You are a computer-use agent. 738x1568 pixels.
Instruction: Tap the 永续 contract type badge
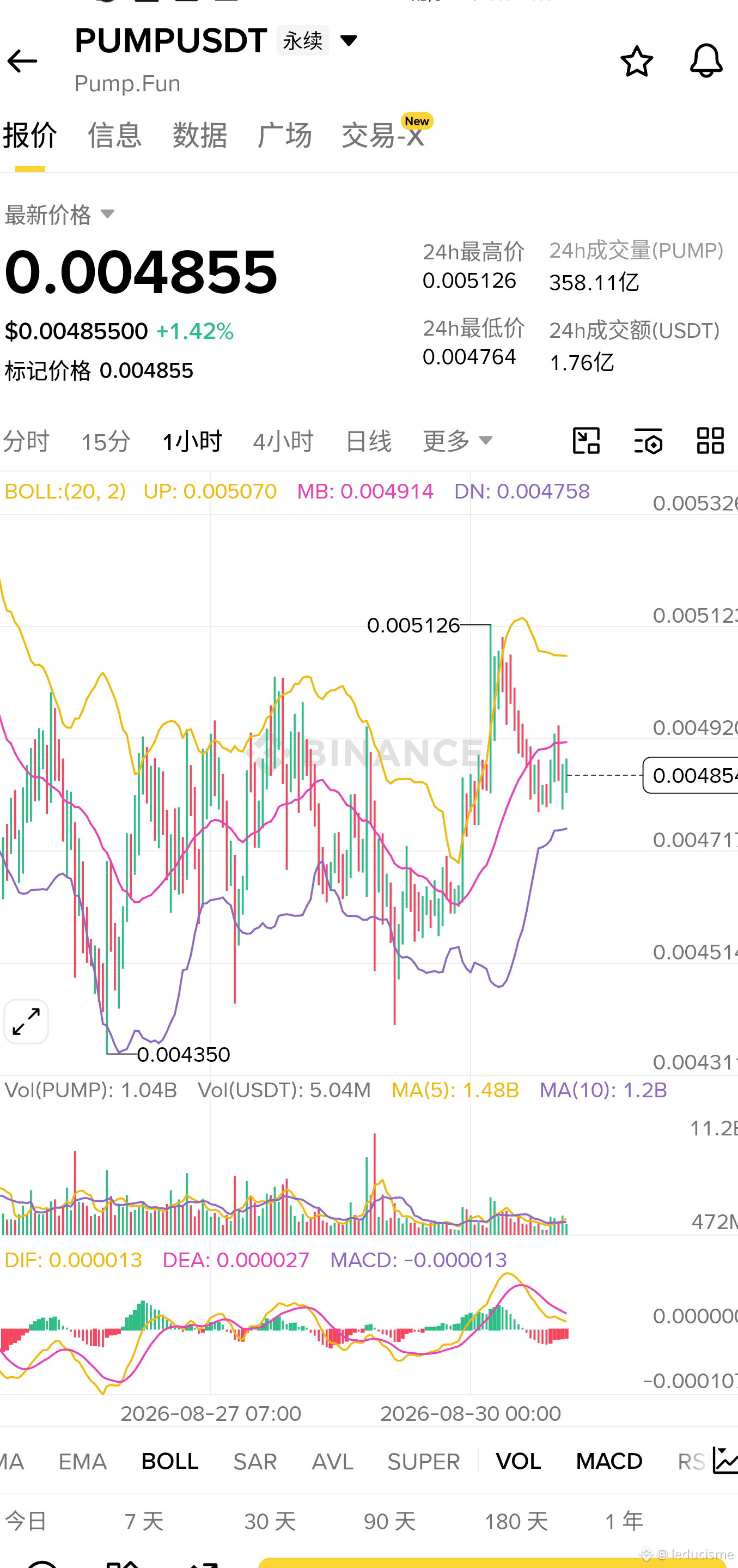click(x=302, y=41)
